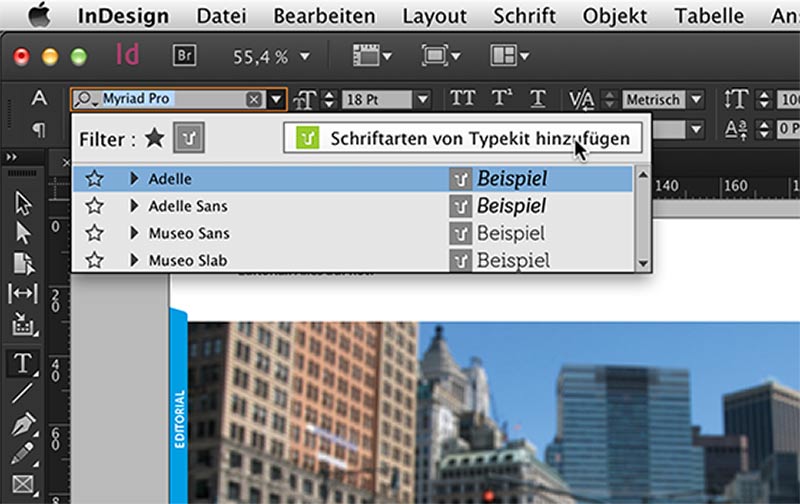The height and width of the screenshot is (504, 800).
Task: Step the font size with stepper arrows
Action: [330, 99]
